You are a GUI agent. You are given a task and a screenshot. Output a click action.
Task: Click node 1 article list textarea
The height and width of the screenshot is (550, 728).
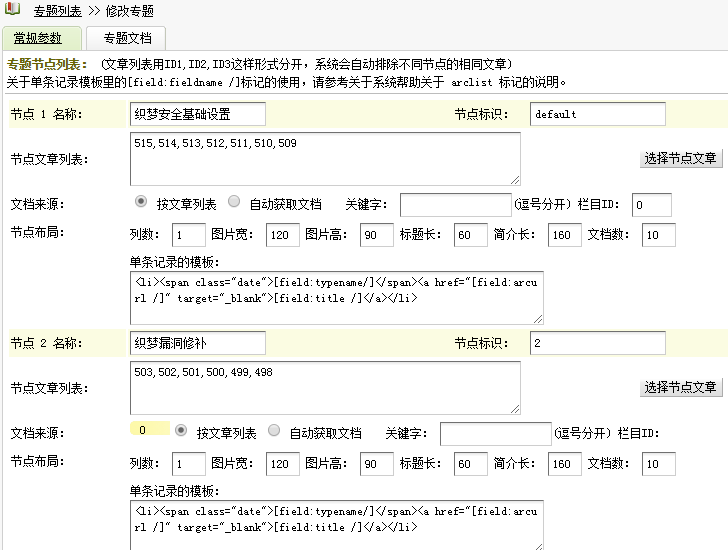(325, 158)
